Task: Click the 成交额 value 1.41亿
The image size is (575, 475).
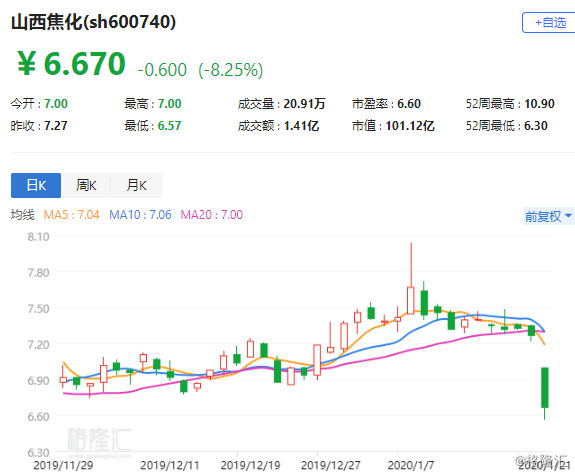Action: tap(301, 126)
